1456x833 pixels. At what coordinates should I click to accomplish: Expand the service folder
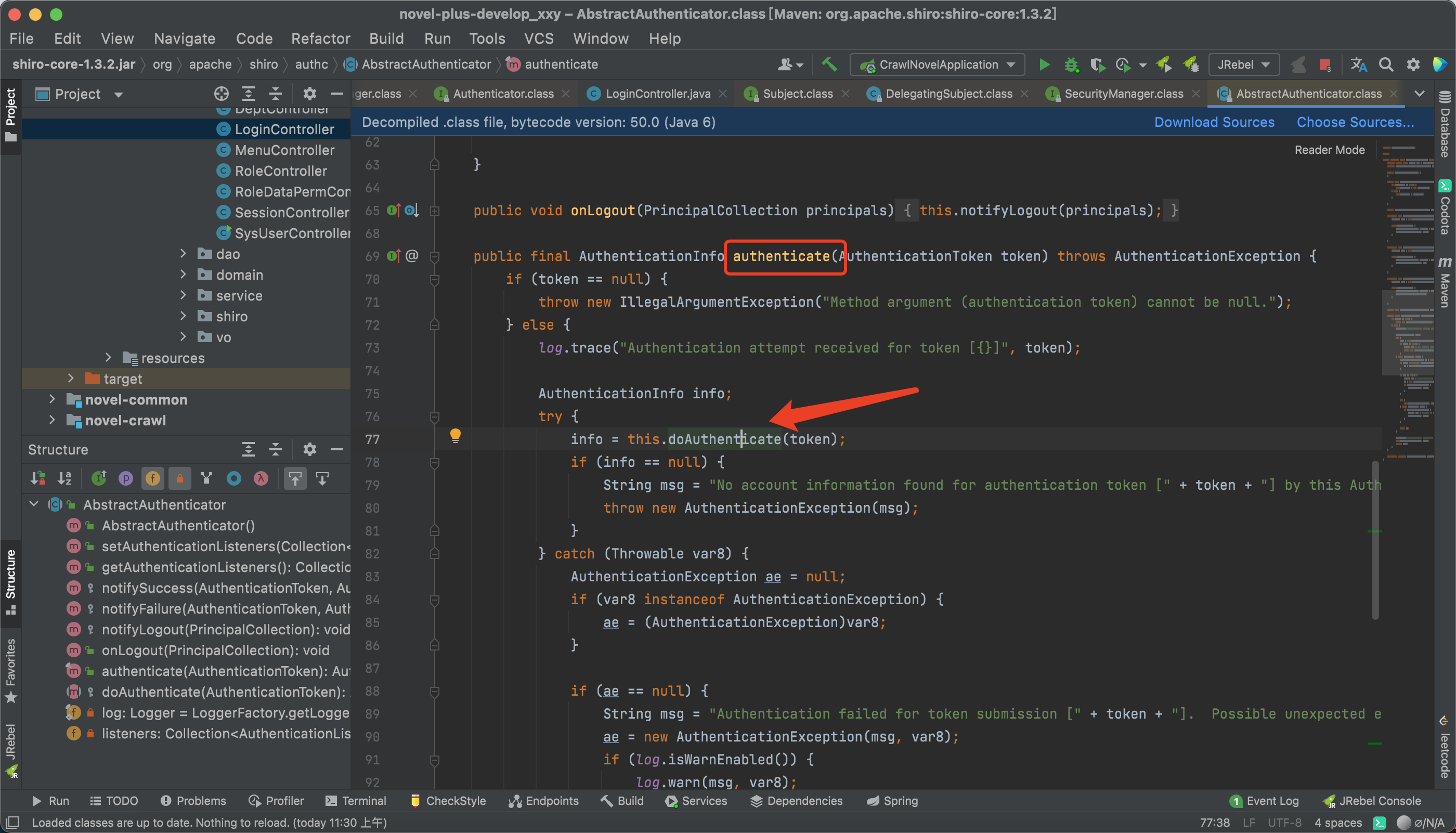pos(183,295)
